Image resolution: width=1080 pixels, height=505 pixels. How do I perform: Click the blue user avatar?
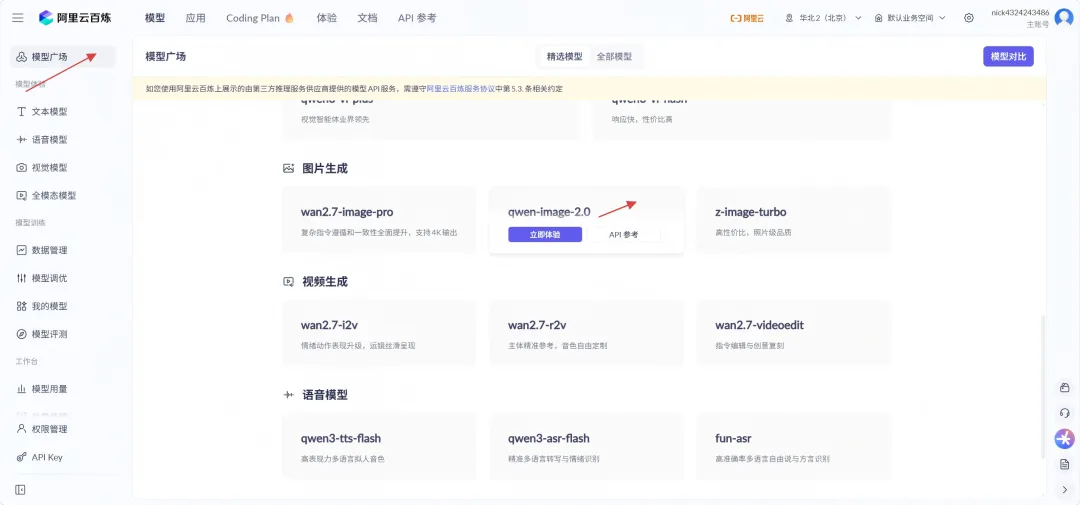click(1065, 18)
